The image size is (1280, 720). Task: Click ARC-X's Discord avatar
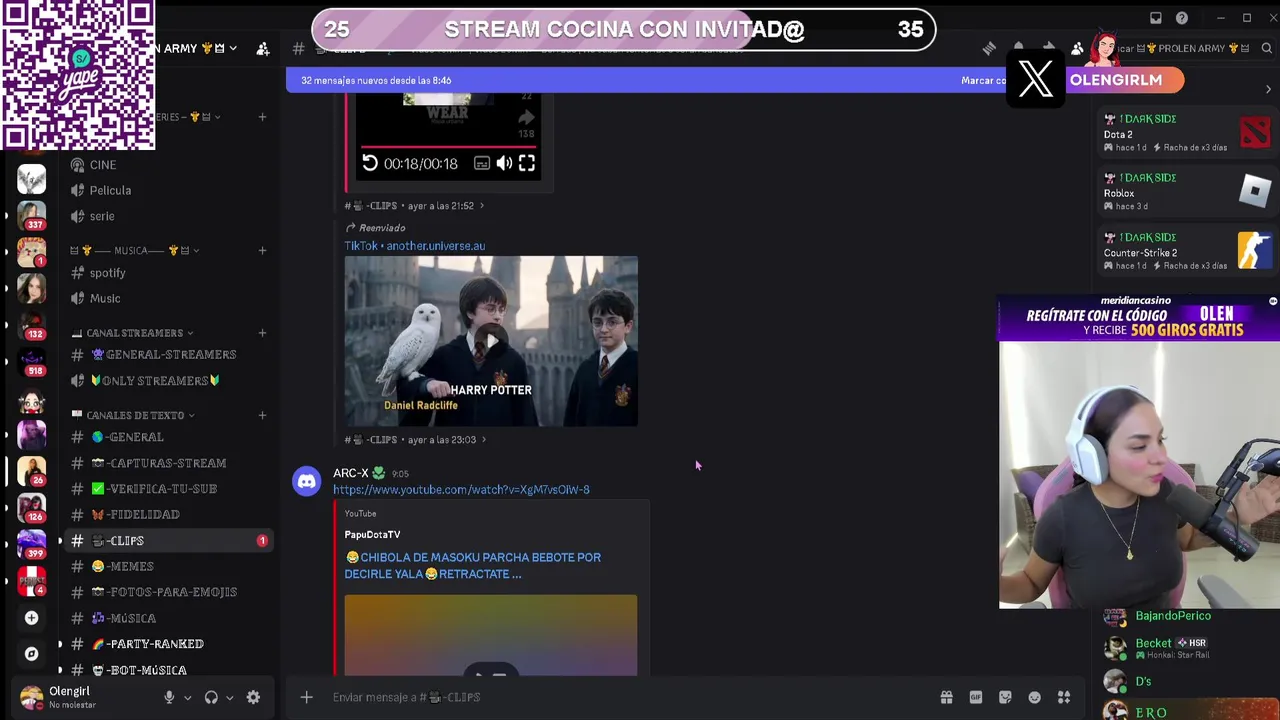pyautogui.click(x=307, y=482)
